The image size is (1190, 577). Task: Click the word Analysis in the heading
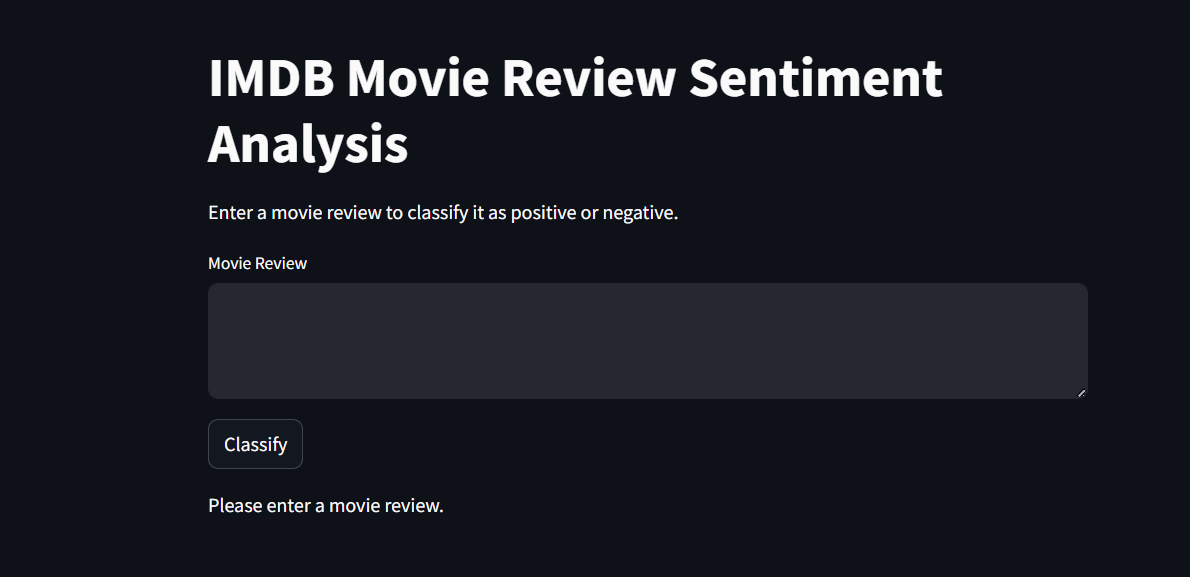click(308, 143)
